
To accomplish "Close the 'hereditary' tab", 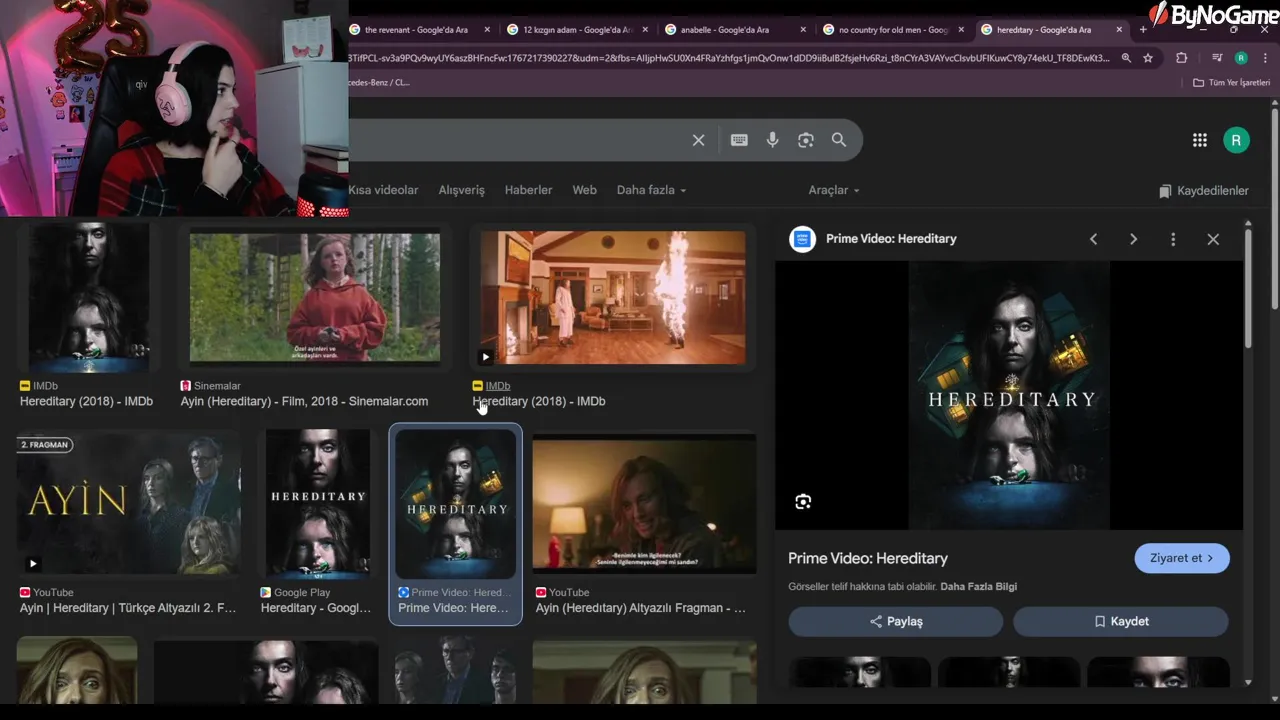I will coord(1118,30).
